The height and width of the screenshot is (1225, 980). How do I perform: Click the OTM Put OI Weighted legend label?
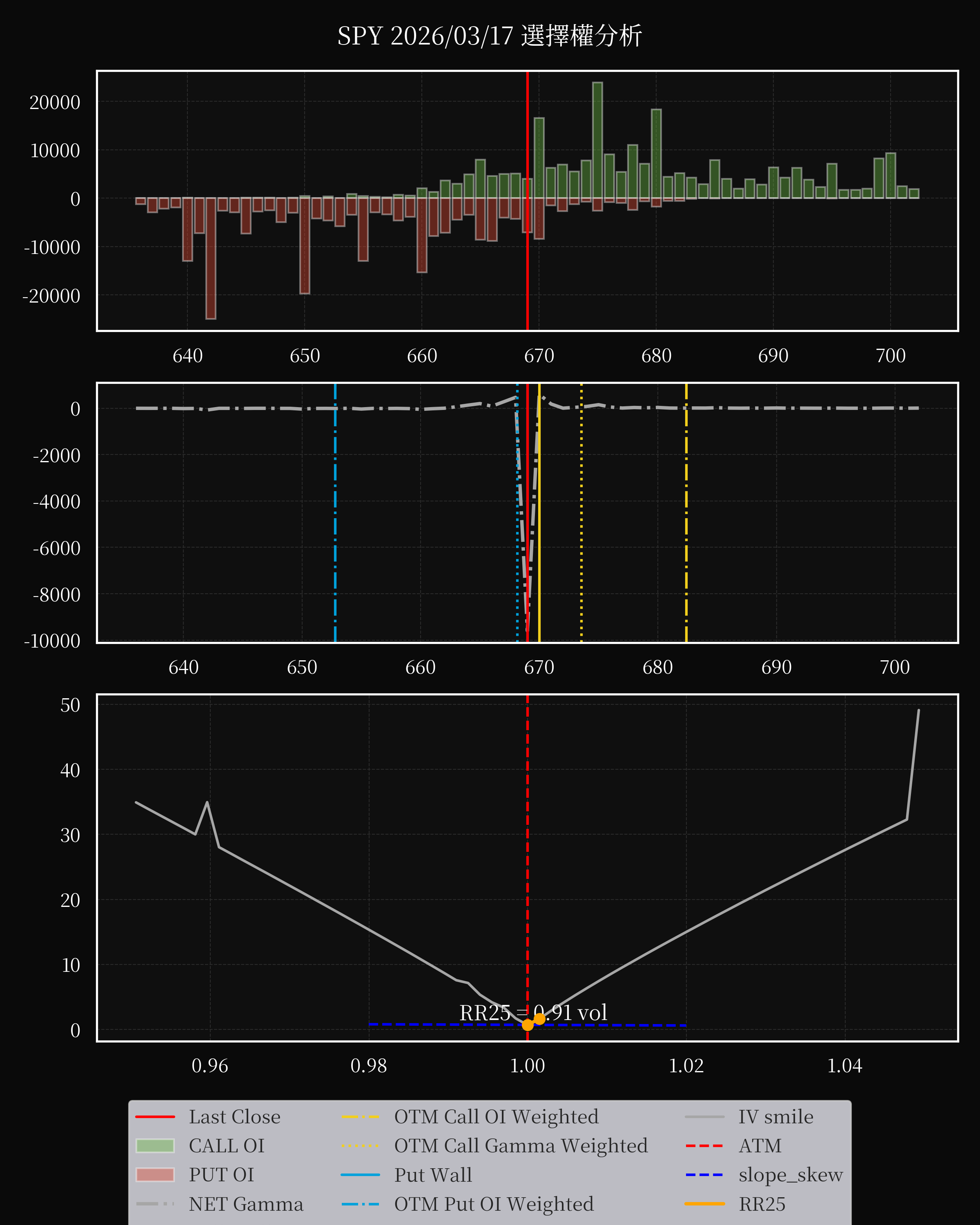coord(494,1204)
